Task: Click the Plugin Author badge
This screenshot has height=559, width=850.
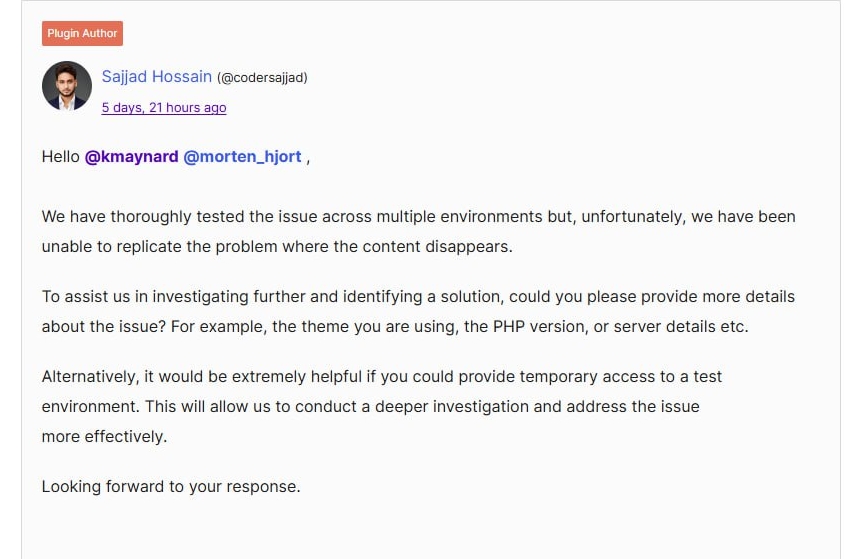Action: tap(82, 33)
